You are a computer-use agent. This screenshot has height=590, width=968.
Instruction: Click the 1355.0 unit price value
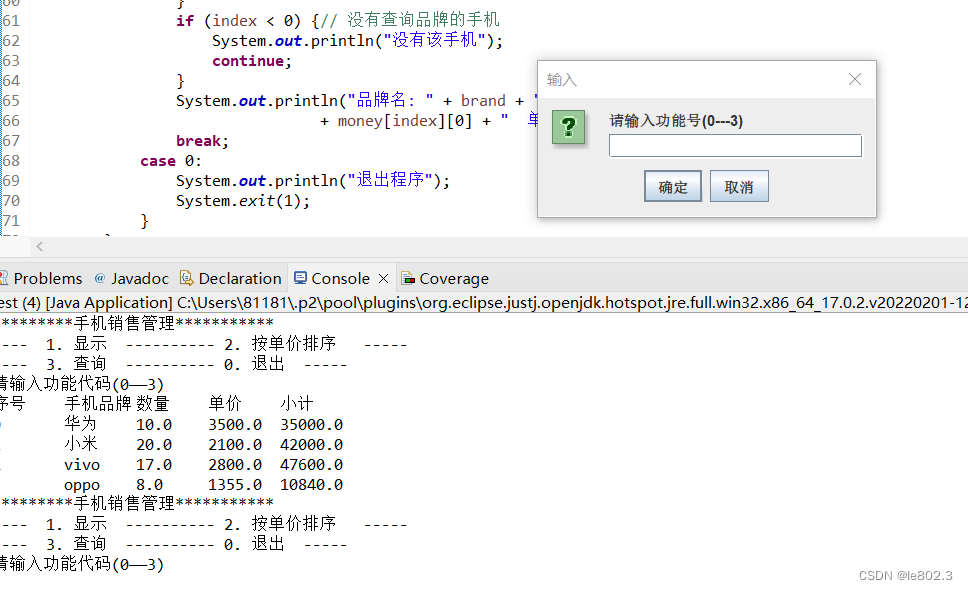[x=235, y=484]
